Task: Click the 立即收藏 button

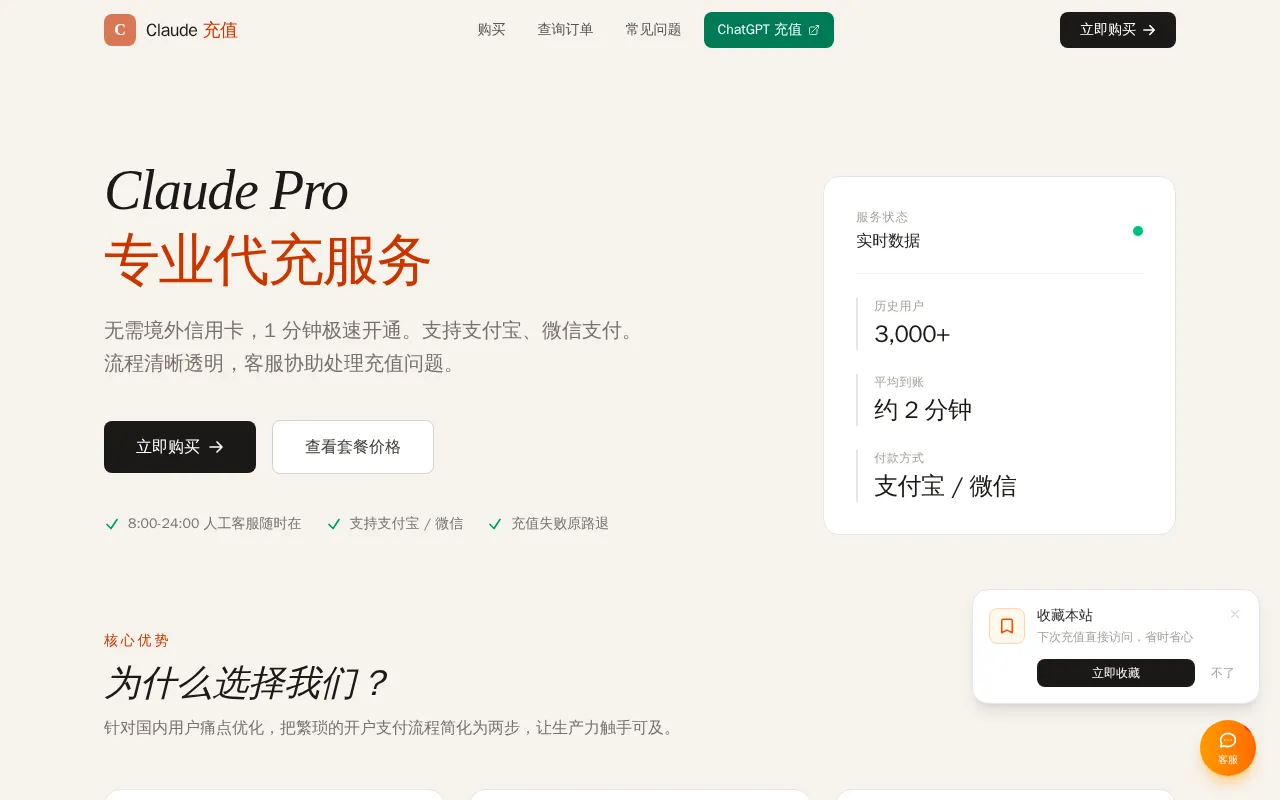Action: pyautogui.click(x=1116, y=673)
